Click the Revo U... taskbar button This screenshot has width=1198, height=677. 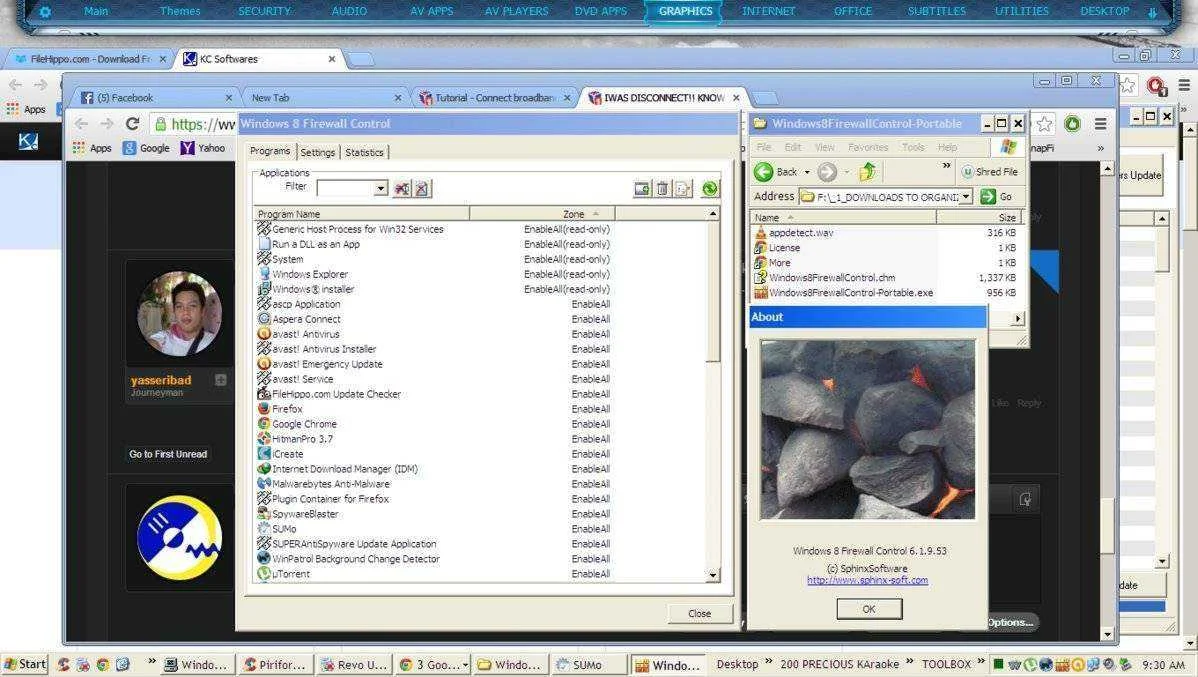(x=353, y=665)
